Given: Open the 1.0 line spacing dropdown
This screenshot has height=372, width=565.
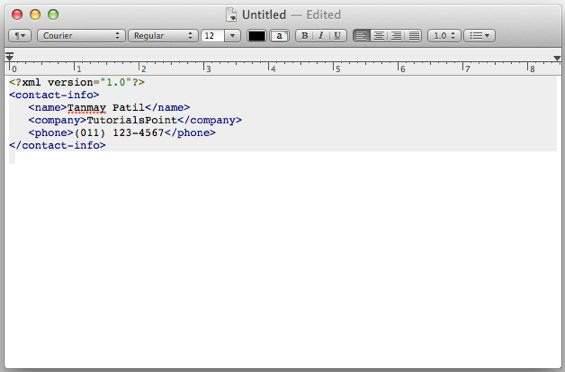Looking at the screenshot, I should click(x=444, y=36).
